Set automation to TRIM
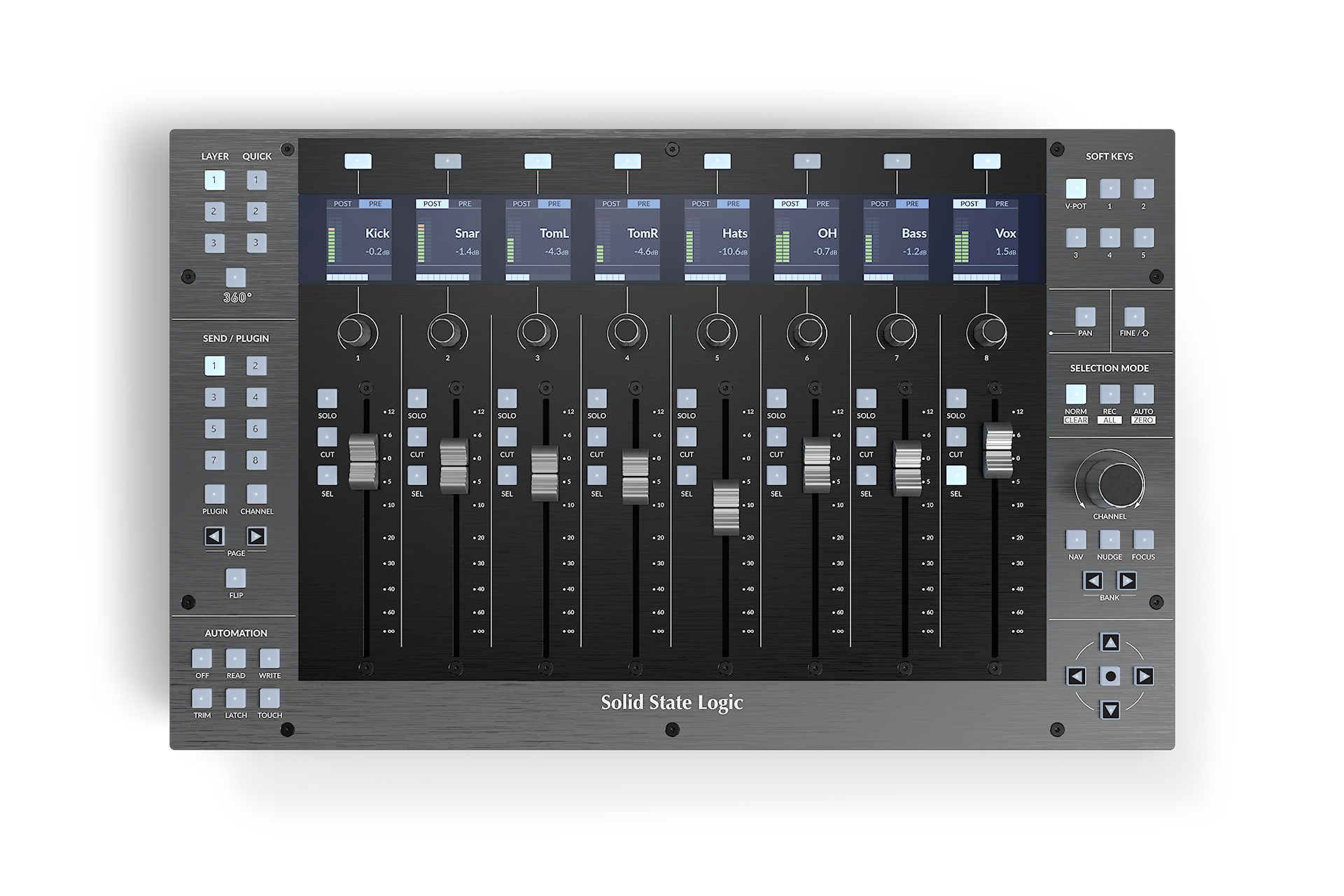Screen dimensions: 1344x896 202,699
